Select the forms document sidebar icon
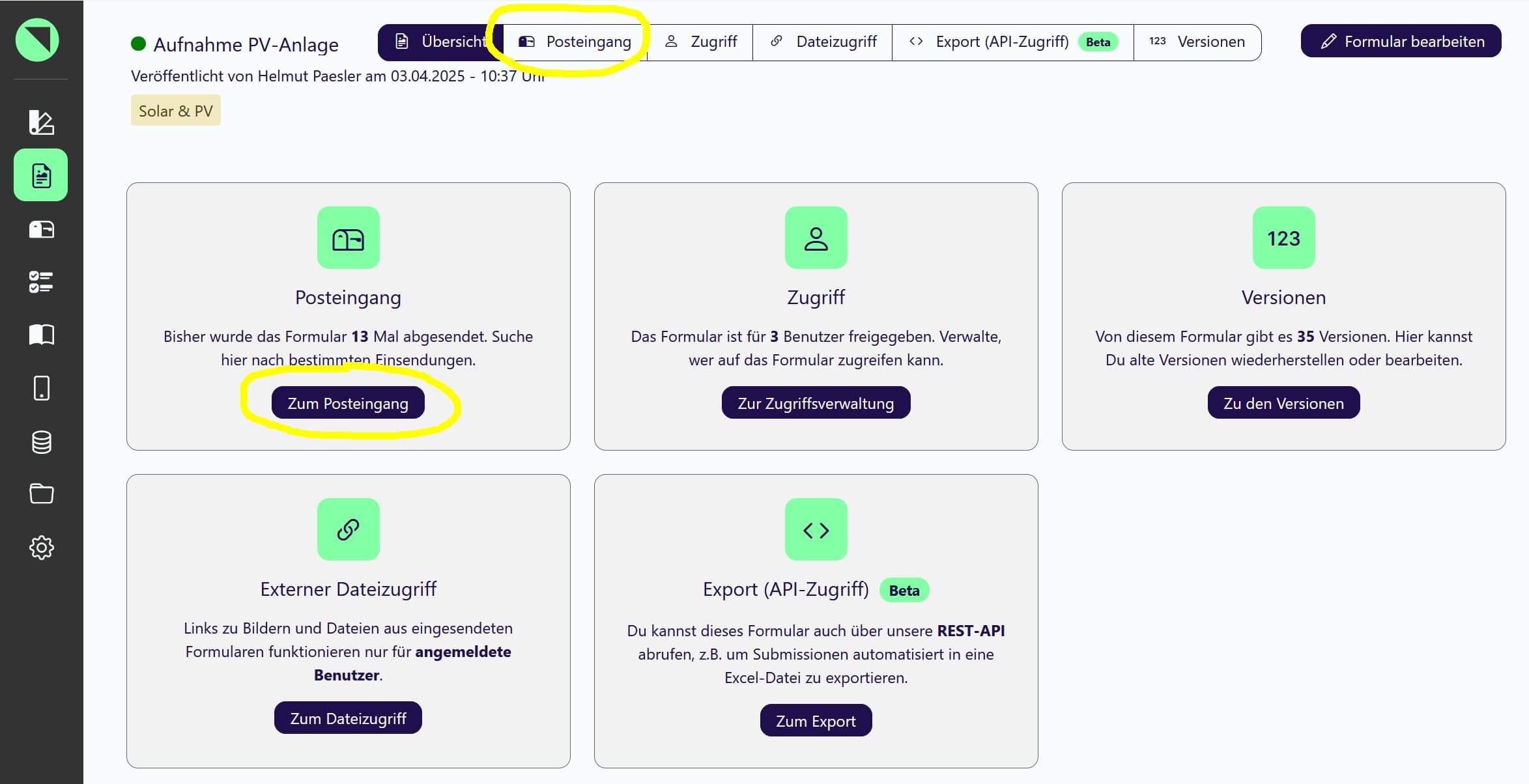Viewport: 1529px width, 784px height. click(x=41, y=175)
